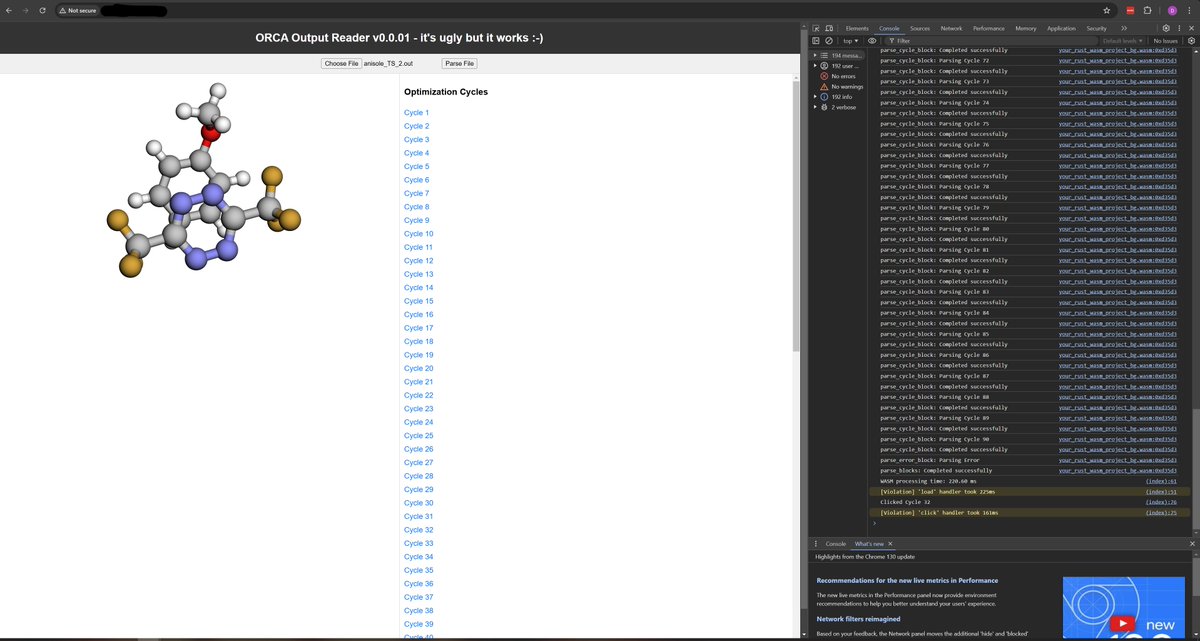
Task: Open the Cycle 32 link
Action: [x=418, y=530]
